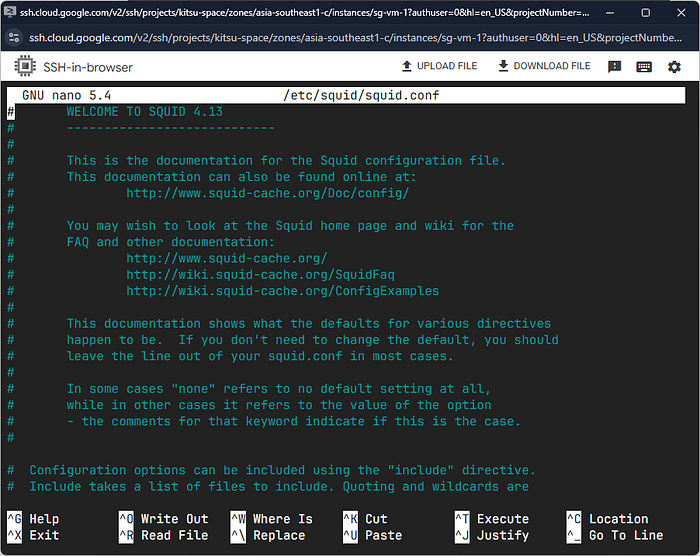This screenshot has width=700, height=556.
Task: Click the ^U Paste shortcut
Action: (x=372, y=535)
